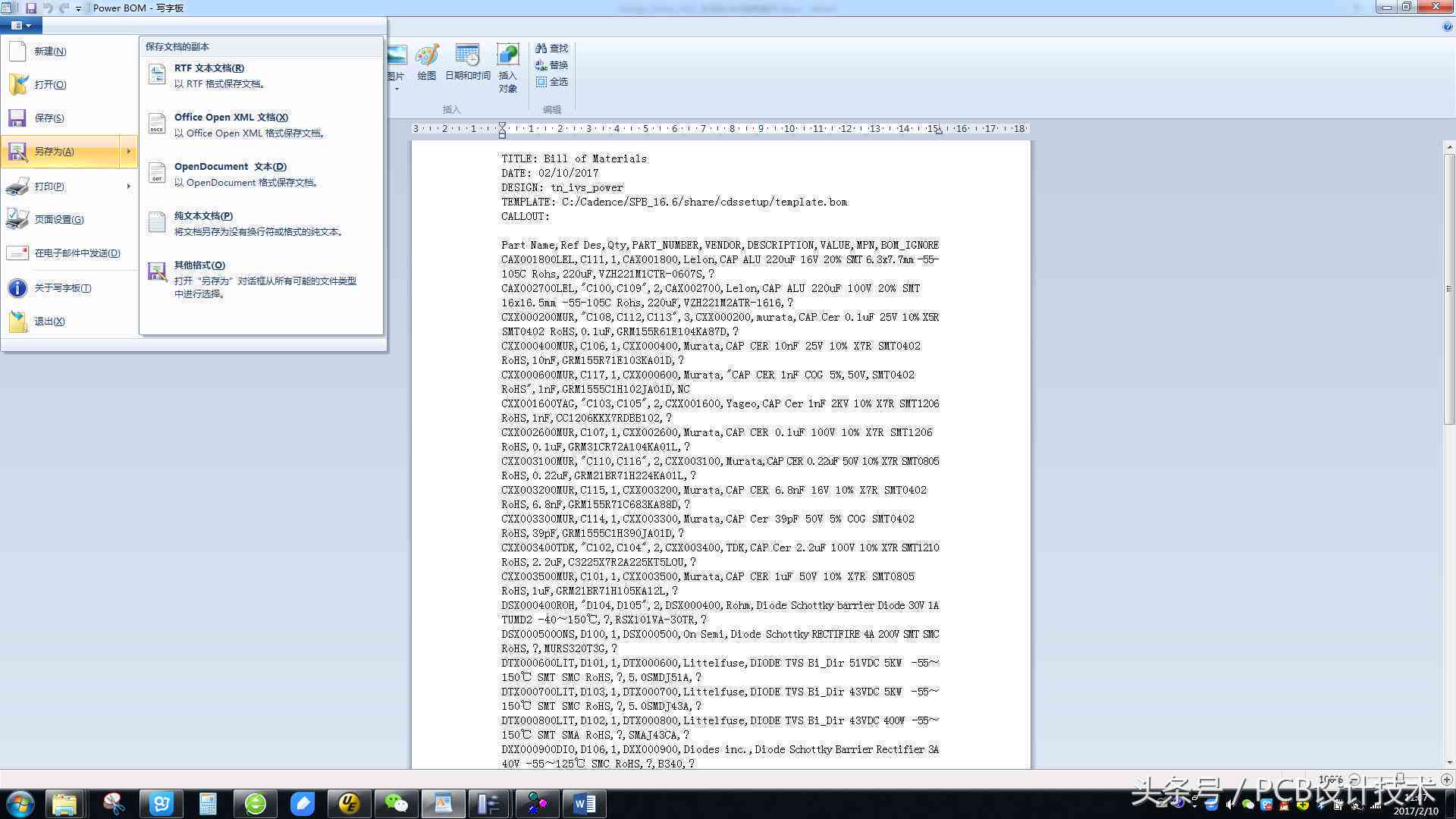1456x819 pixels.
Task: Save as Office Open XML 文档(X)
Action: tap(261, 125)
